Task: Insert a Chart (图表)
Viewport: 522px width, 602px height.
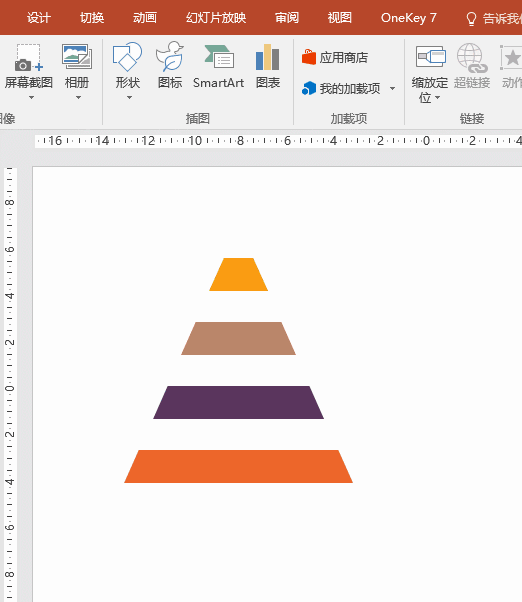Action: tap(268, 57)
